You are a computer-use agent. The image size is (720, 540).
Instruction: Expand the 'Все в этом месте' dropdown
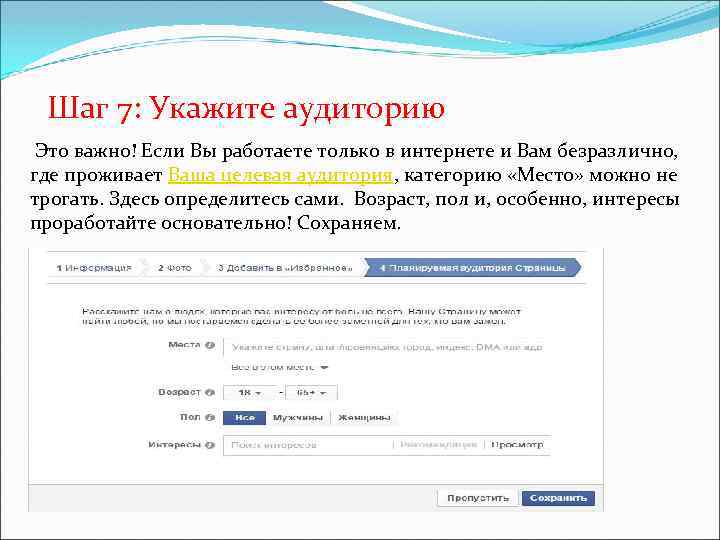tap(280, 367)
